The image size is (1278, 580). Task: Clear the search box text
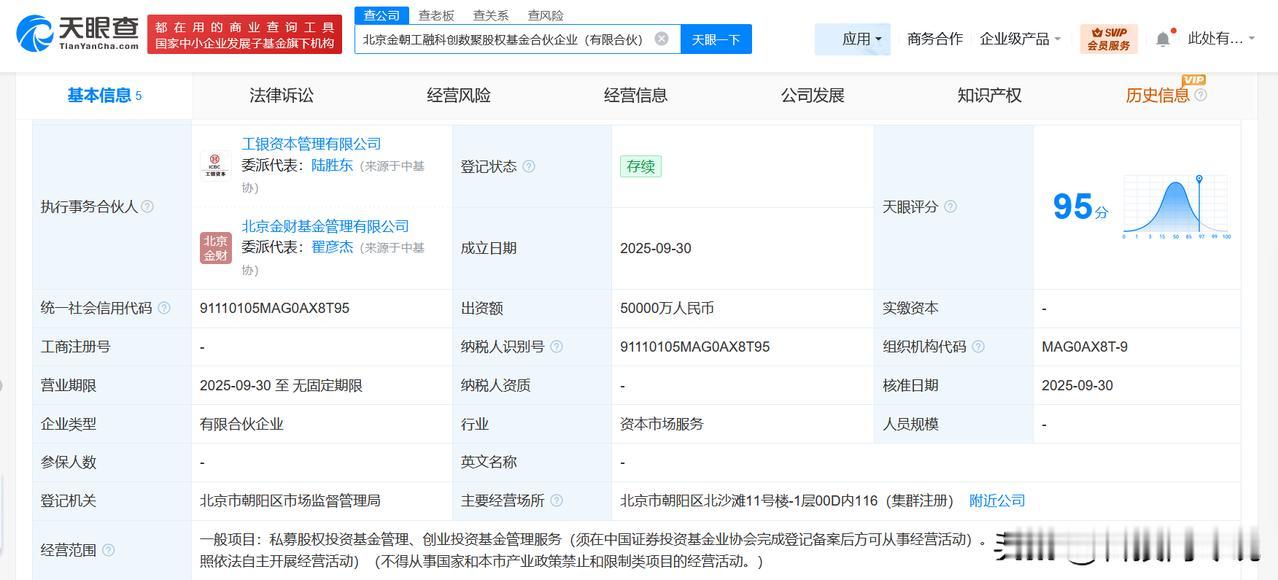tap(661, 39)
